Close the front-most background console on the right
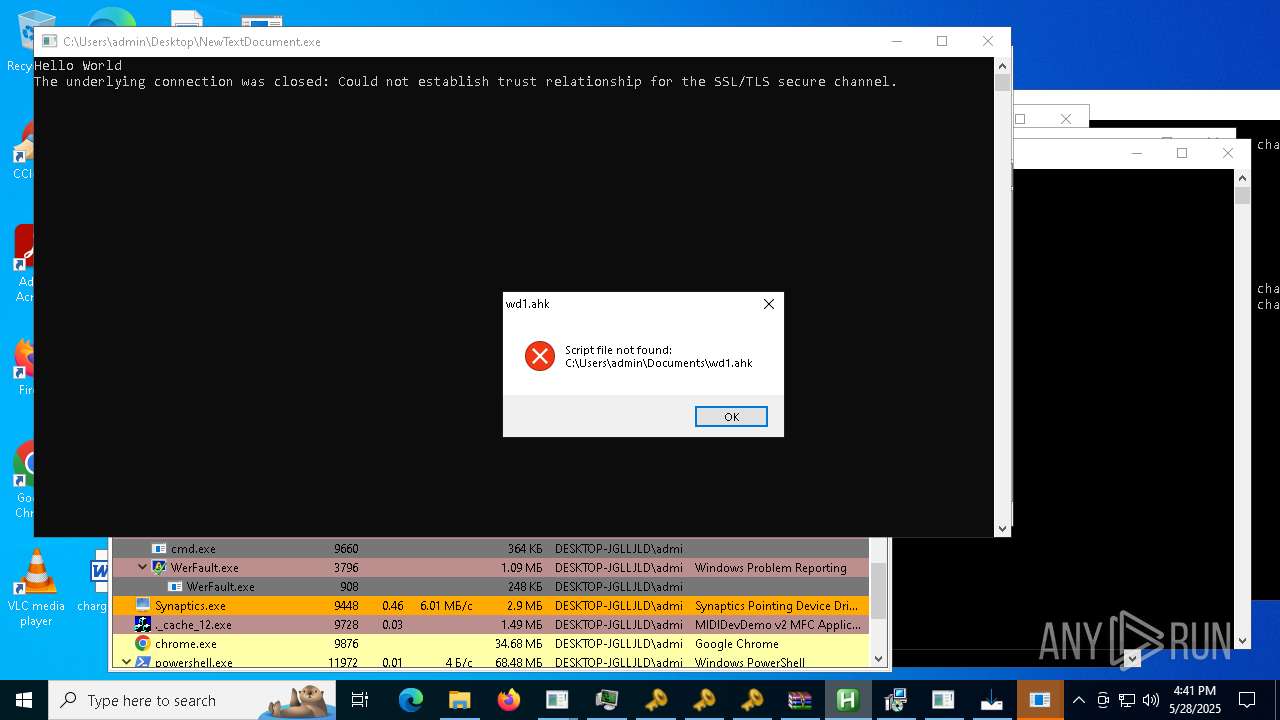This screenshot has width=1280, height=720. pyautogui.click(x=1228, y=153)
